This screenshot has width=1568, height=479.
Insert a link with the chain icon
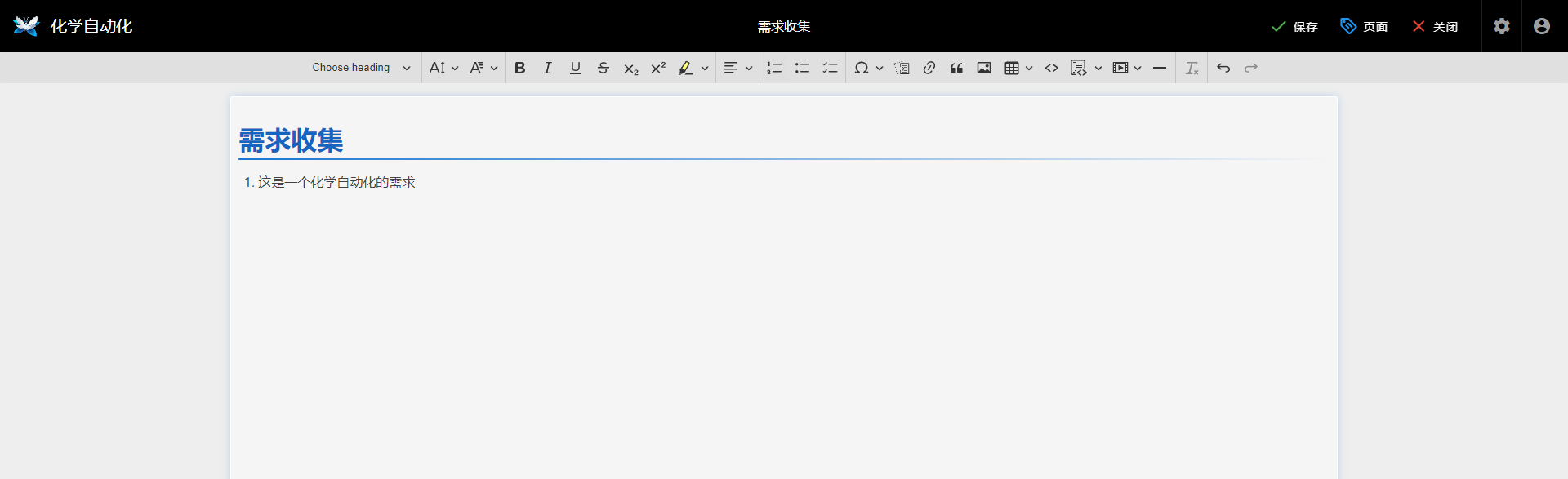click(x=929, y=68)
